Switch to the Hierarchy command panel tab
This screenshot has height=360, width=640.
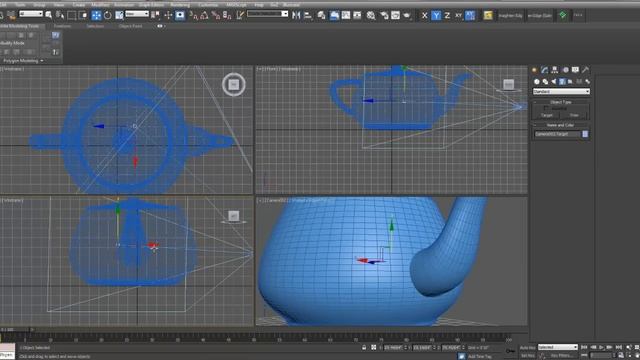coord(555,70)
